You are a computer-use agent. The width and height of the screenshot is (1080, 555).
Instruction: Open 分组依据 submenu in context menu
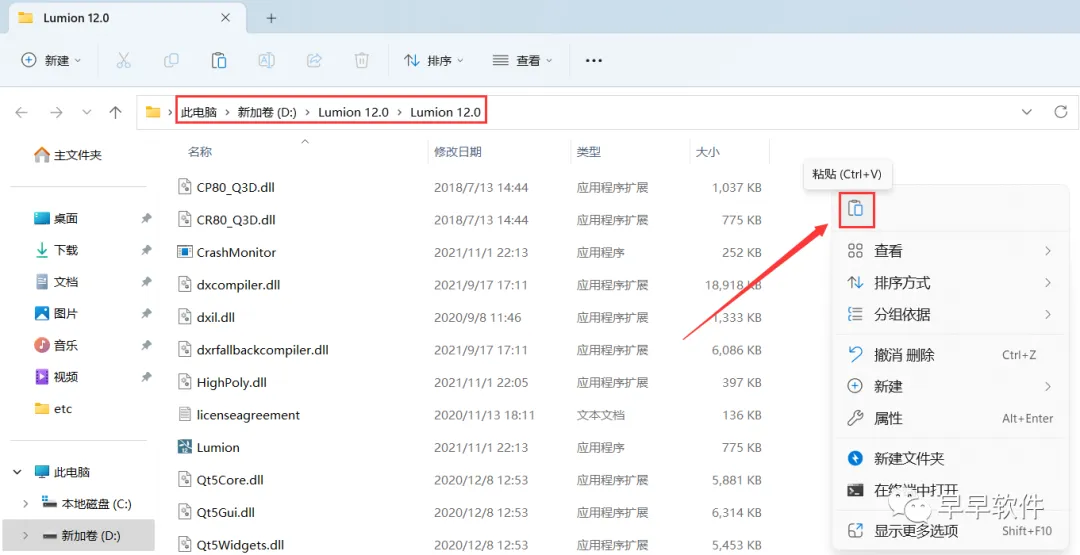(950, 315)
